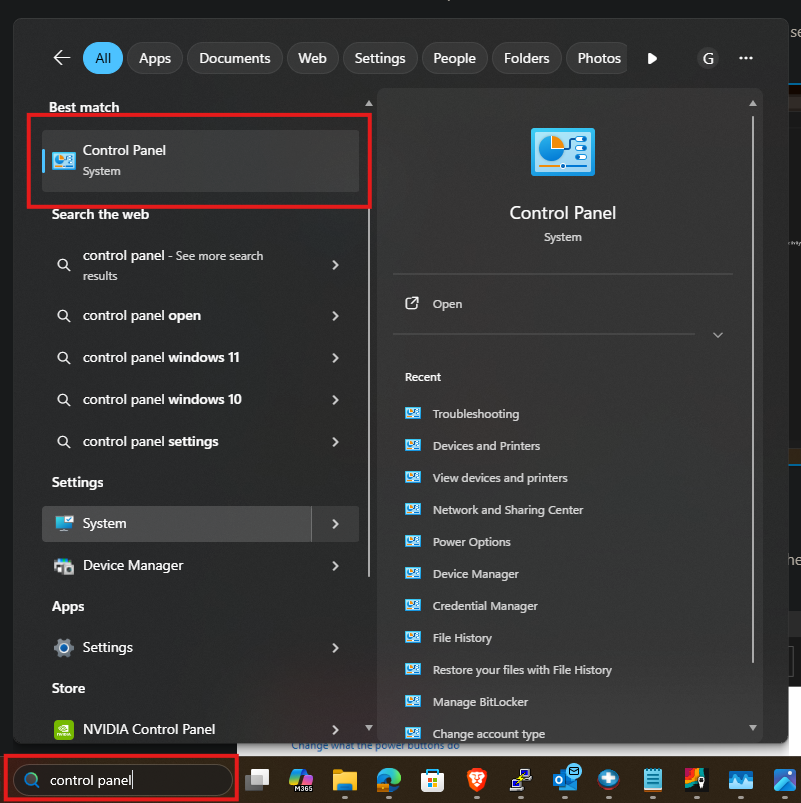Open the three-dots more options menu
This screenshot has width=801, height=803.
coord(746,58)
